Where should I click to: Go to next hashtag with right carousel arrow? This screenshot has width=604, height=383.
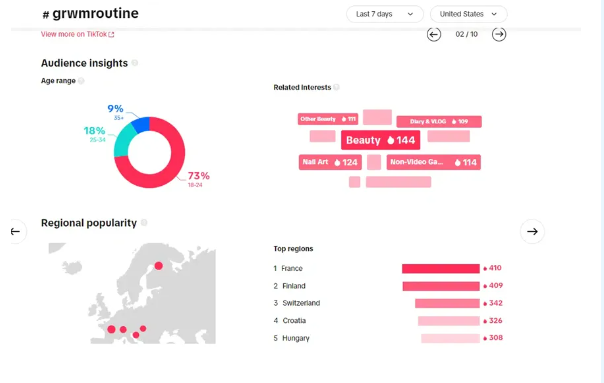[x=532, y=231]
